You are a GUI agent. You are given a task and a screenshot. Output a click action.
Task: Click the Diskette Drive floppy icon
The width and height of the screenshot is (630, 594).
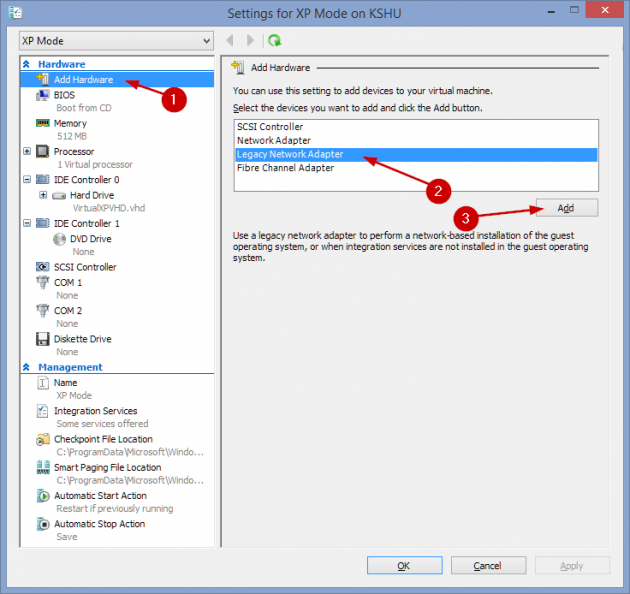click(43, 339)
